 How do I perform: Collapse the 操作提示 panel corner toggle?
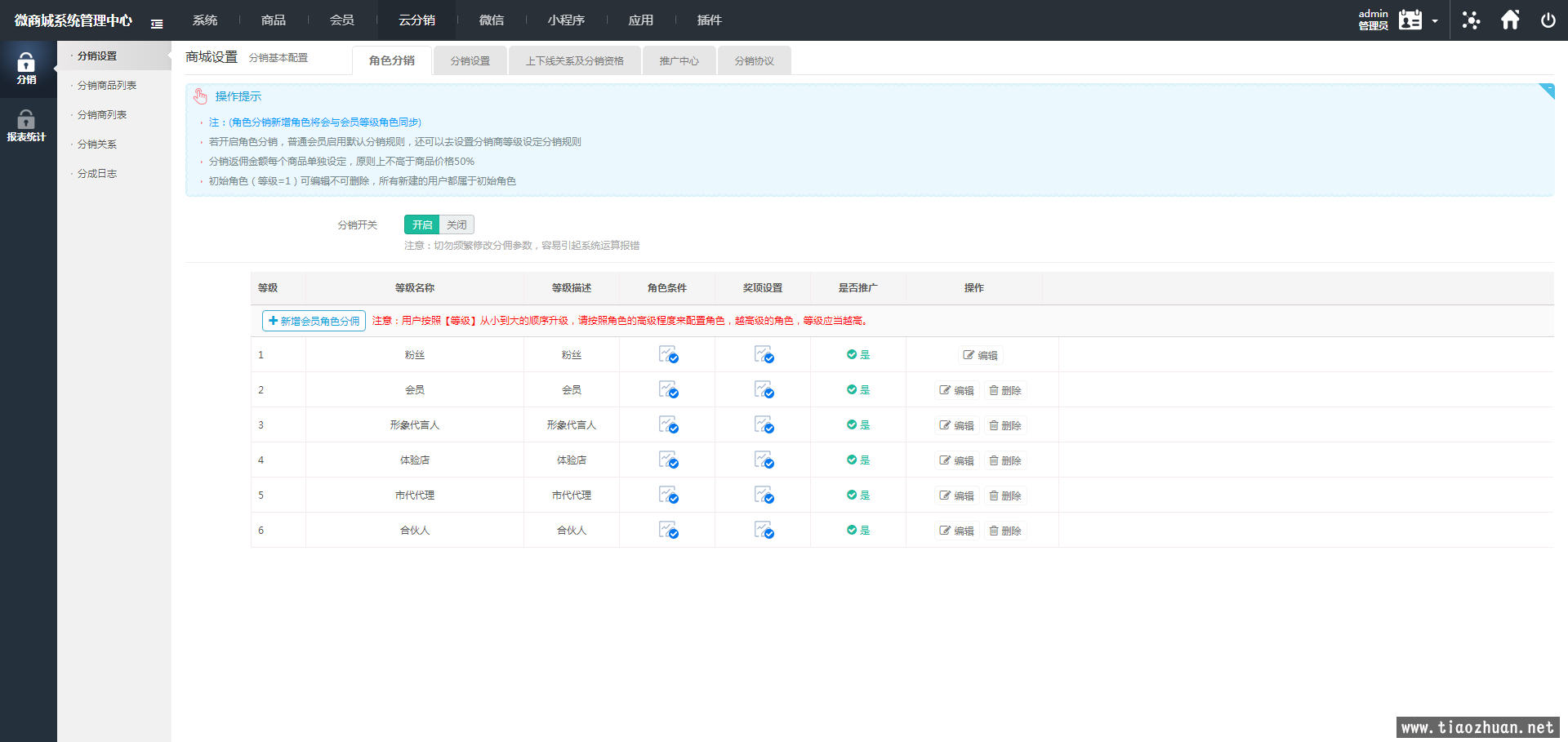(1546, 91)
